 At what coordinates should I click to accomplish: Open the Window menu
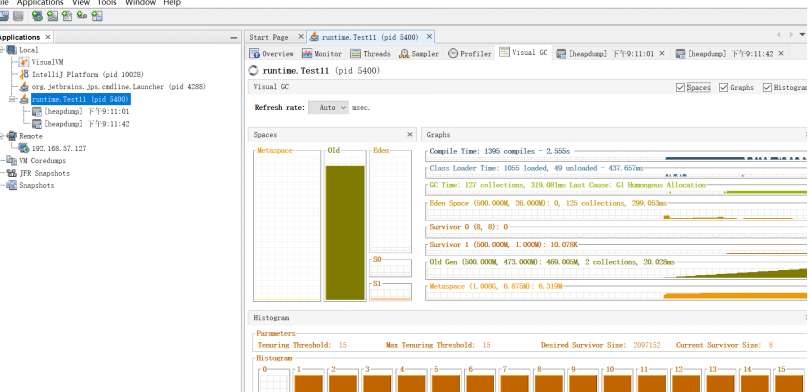coord(140,3)
